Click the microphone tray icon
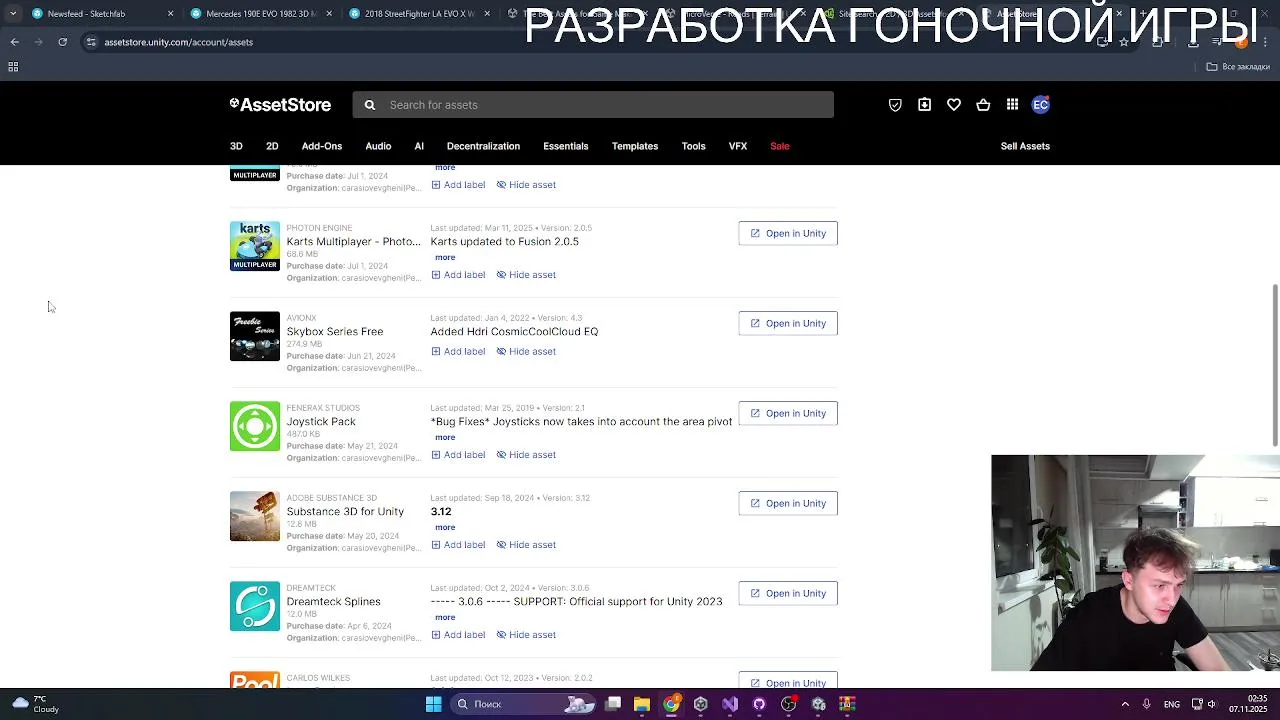This screenshot has height=720, width=1280. coord(1146,704)
